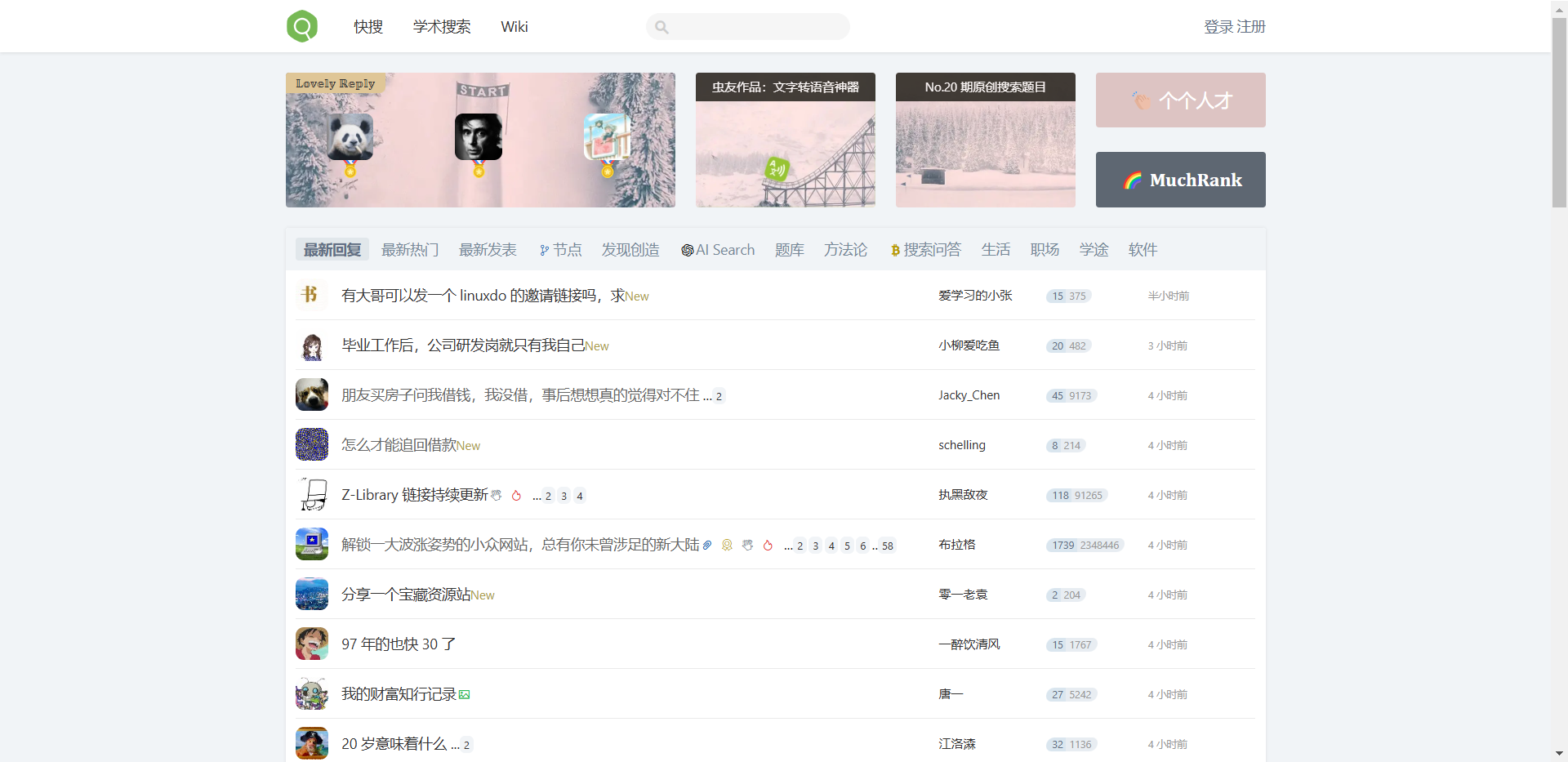
Task: Open the Wiki menu item
Action: click(x=514, y=26)
